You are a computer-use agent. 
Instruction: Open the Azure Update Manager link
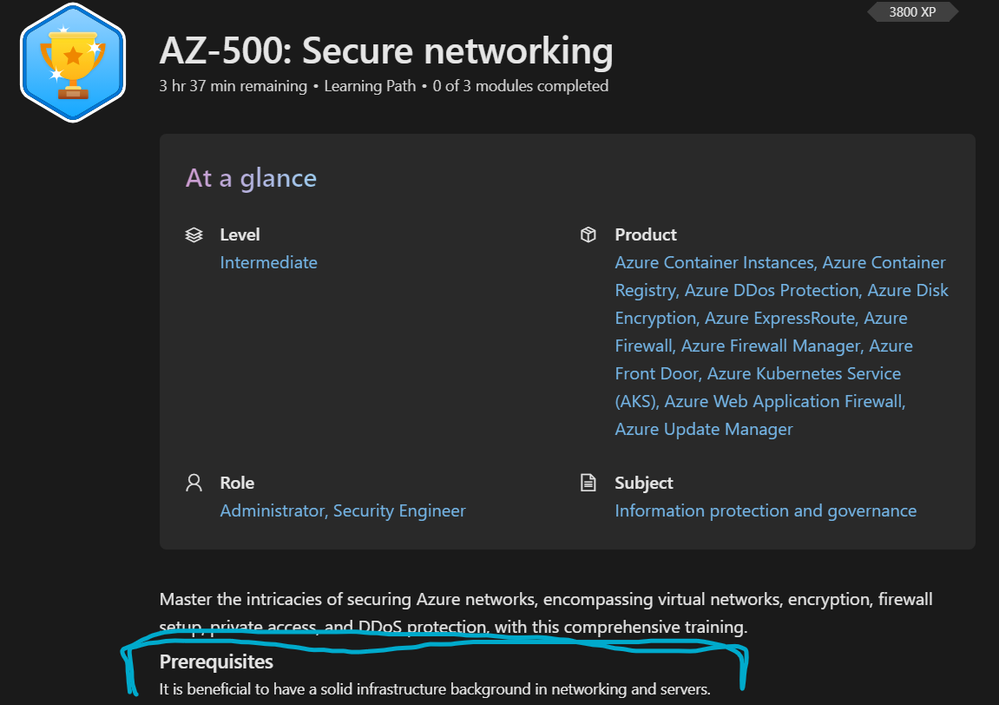point(703,429)
